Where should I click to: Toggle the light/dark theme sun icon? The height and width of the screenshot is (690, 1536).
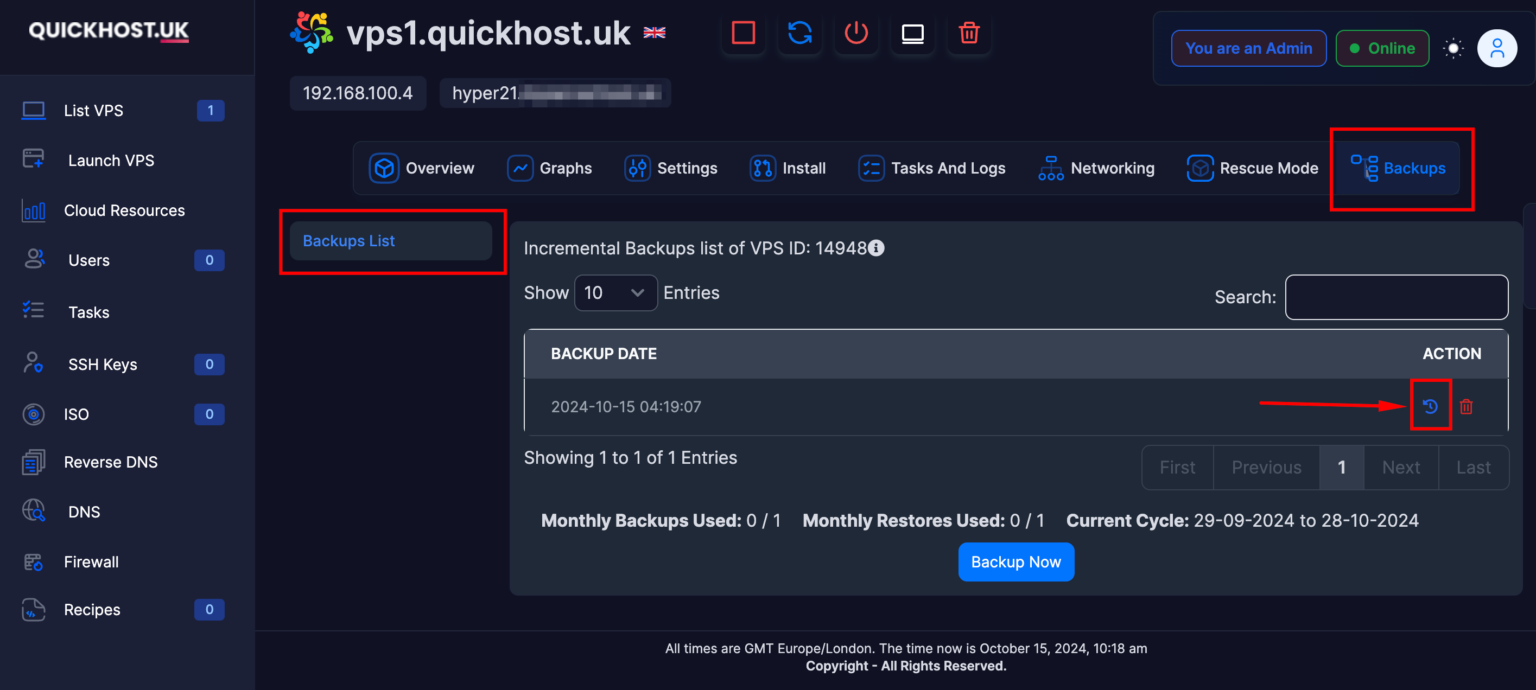point(1453,48)
